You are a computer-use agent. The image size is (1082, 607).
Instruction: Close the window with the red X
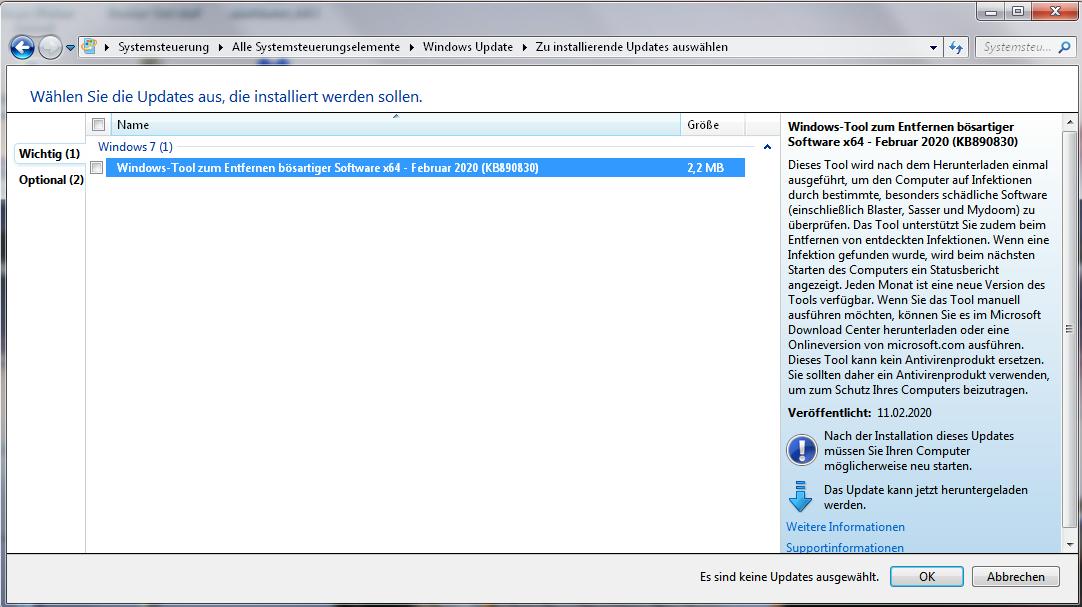[1055, 11]
